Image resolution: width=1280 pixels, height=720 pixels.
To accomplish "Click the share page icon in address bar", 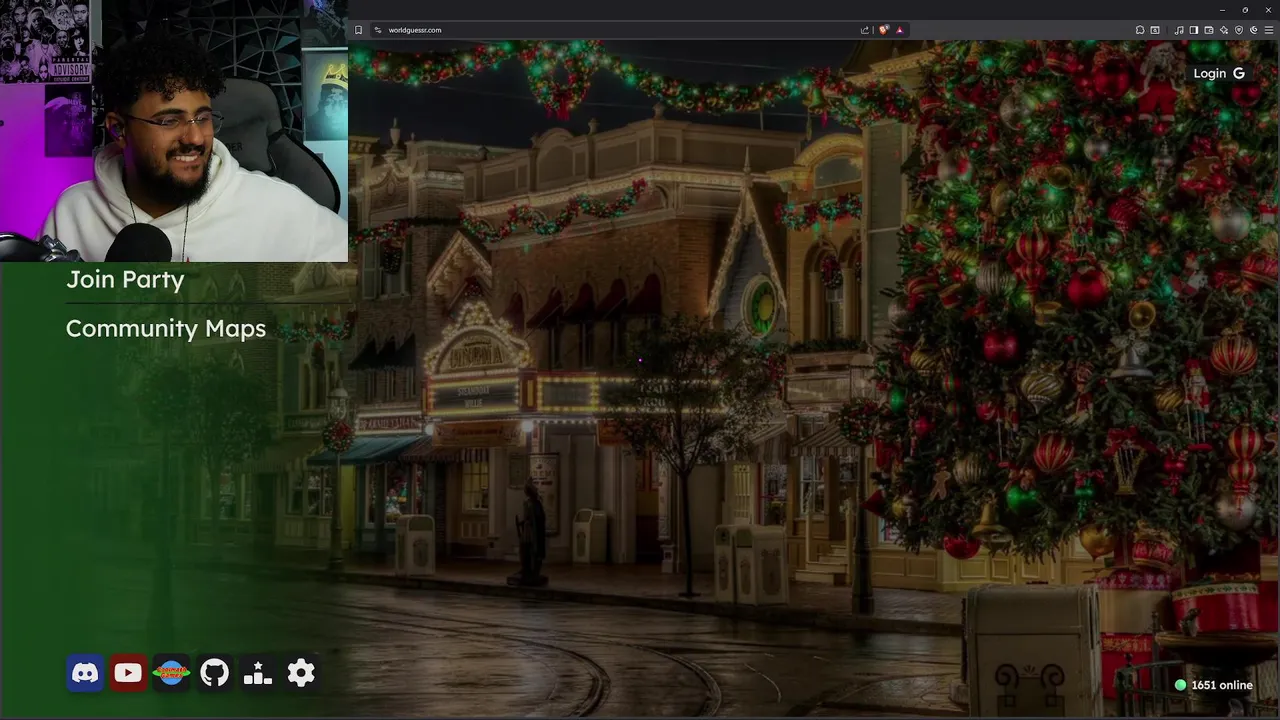I will point(865,30).
